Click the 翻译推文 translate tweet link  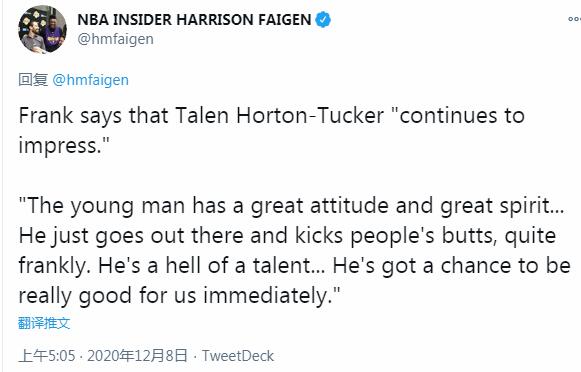44,323
